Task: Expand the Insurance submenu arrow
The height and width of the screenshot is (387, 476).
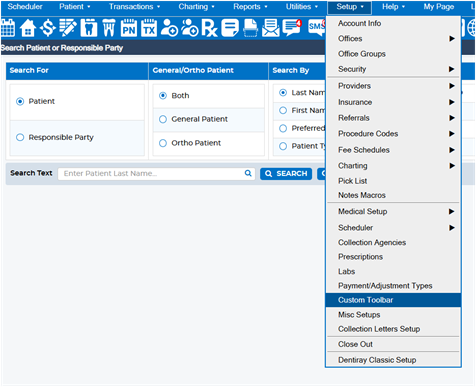Action: pos(452,102)
